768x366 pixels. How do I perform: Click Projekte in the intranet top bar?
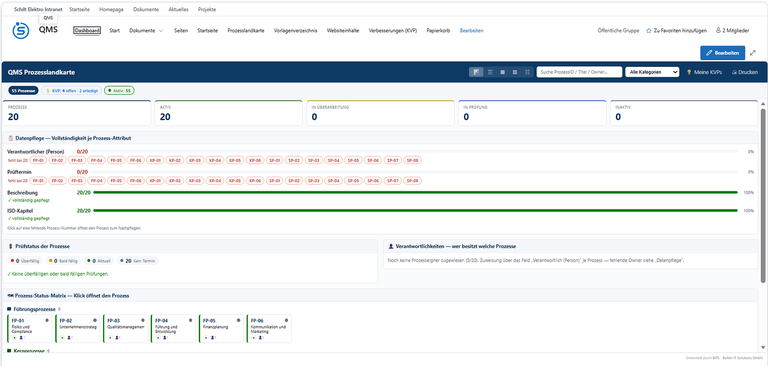click(x=207, y=9)
